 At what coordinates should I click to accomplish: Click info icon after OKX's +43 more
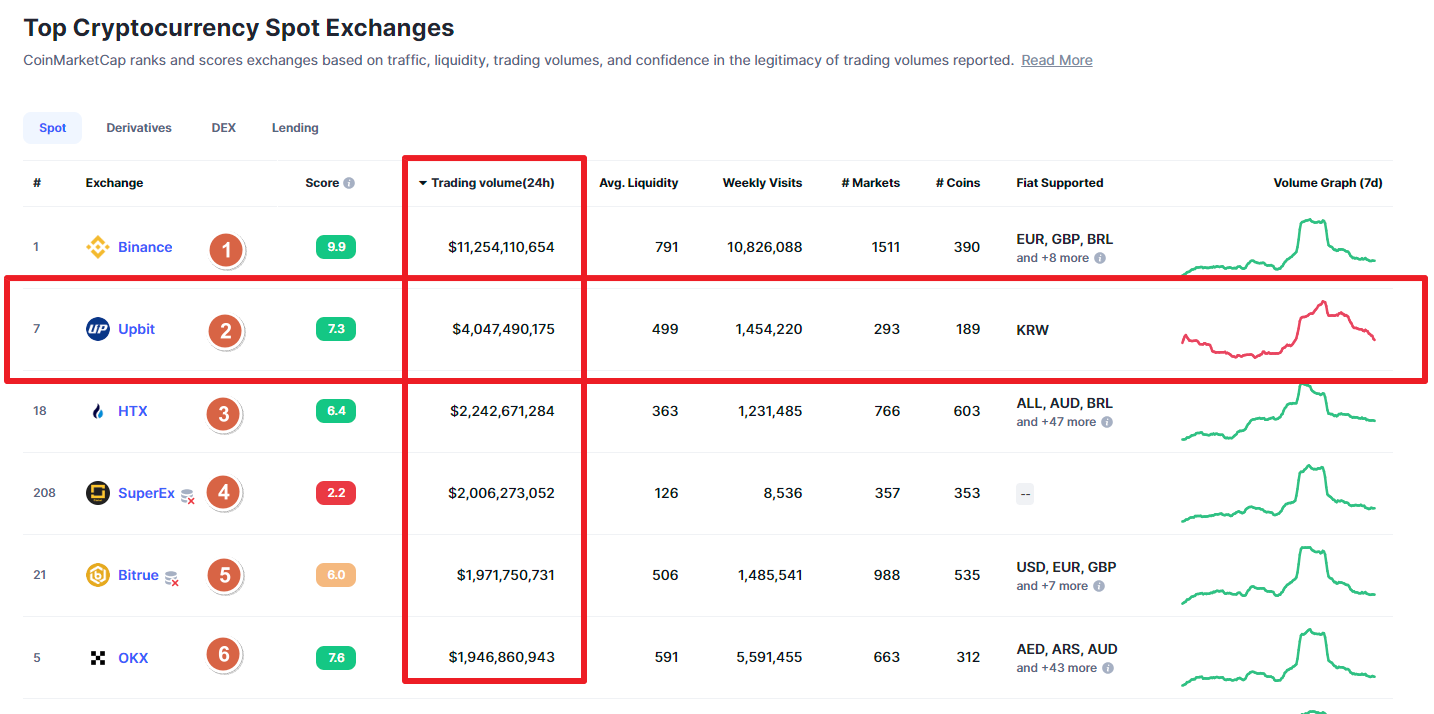[1107, 668]
